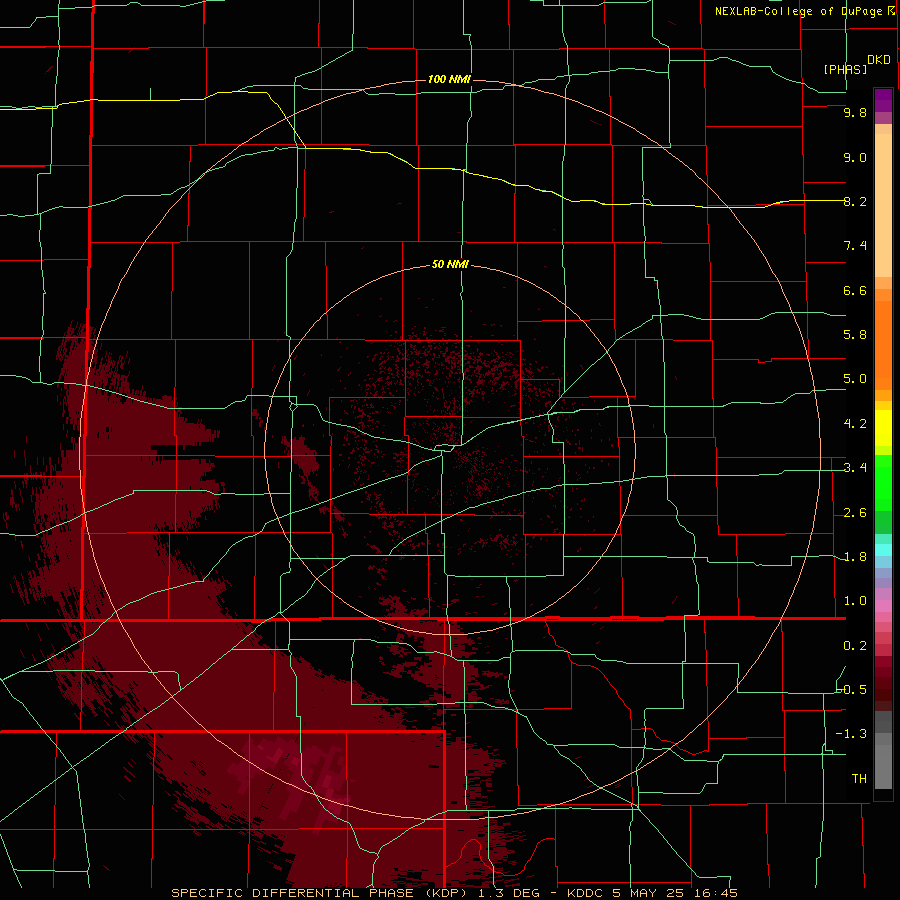Click the 0.2 scale value
Viewport: 900px width, 900px height.
[x=855, y=646]
